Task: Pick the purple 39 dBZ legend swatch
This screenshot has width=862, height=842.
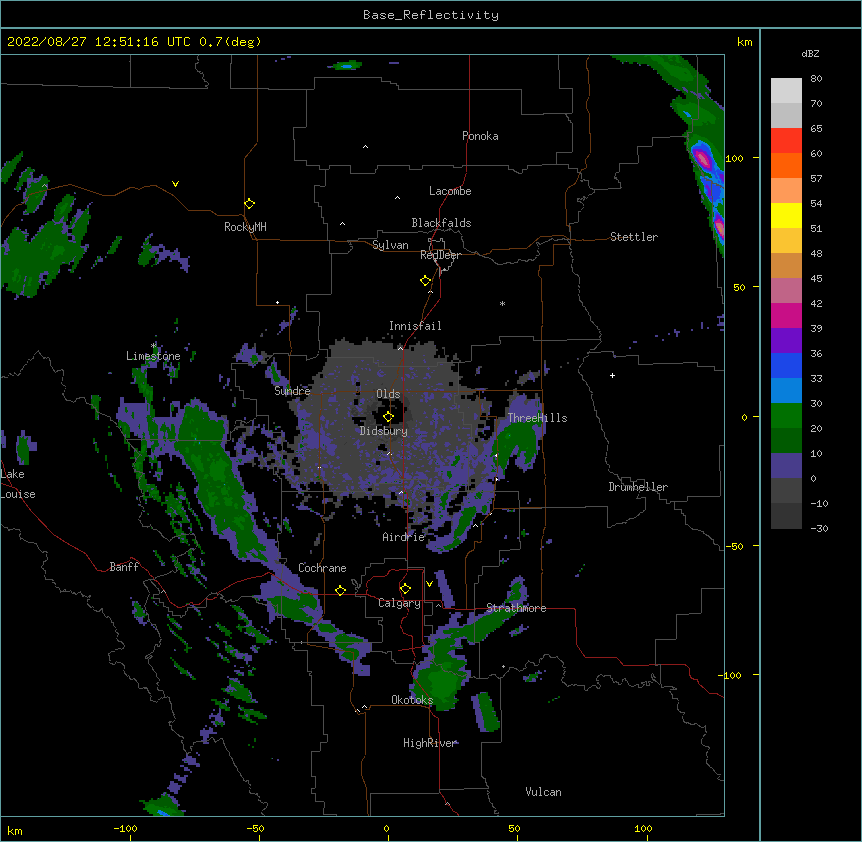Action: 786,340
